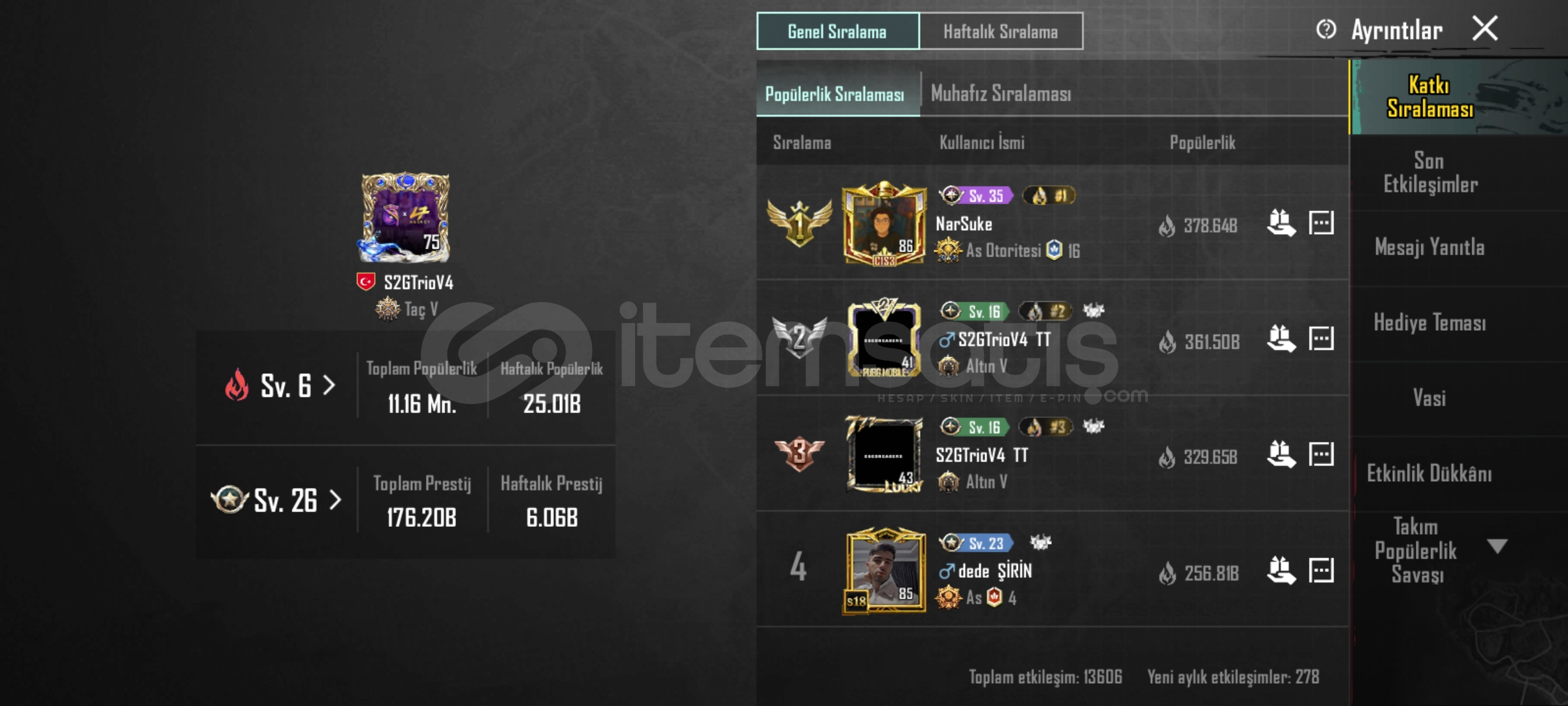
Task: Open the more options icon for NarSuke
Action: pyautogui.click(x=1321, y=223)
